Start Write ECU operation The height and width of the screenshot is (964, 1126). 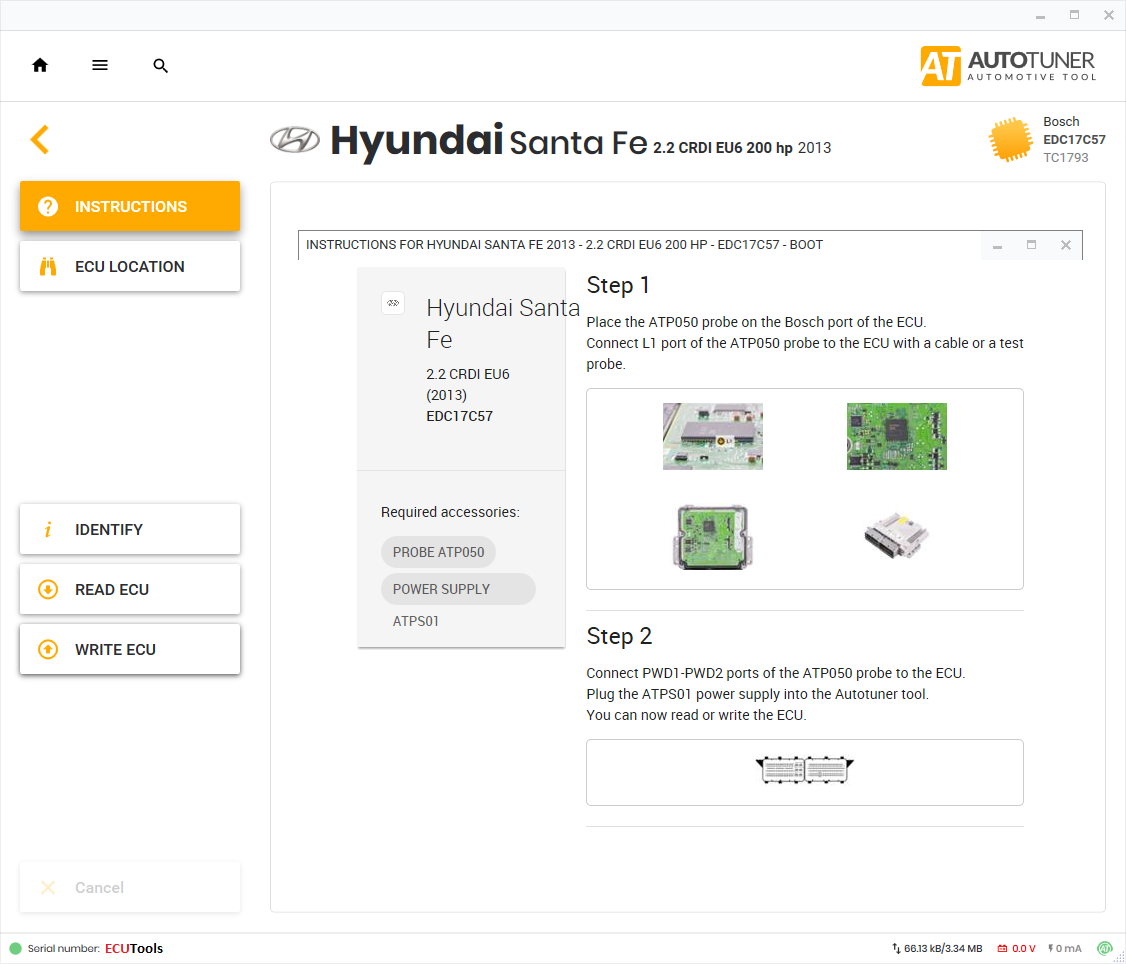[130, 649]
